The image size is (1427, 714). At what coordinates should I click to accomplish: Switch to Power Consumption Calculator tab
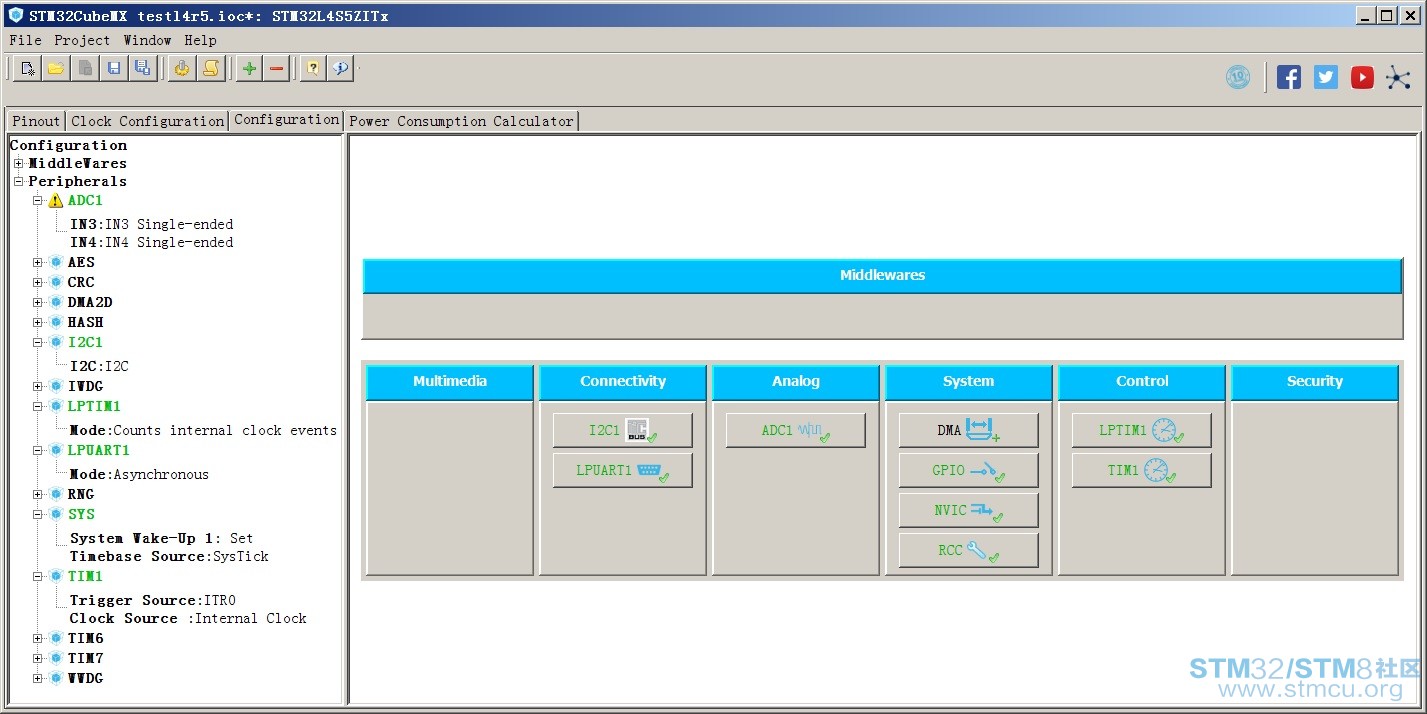[461, 121]
